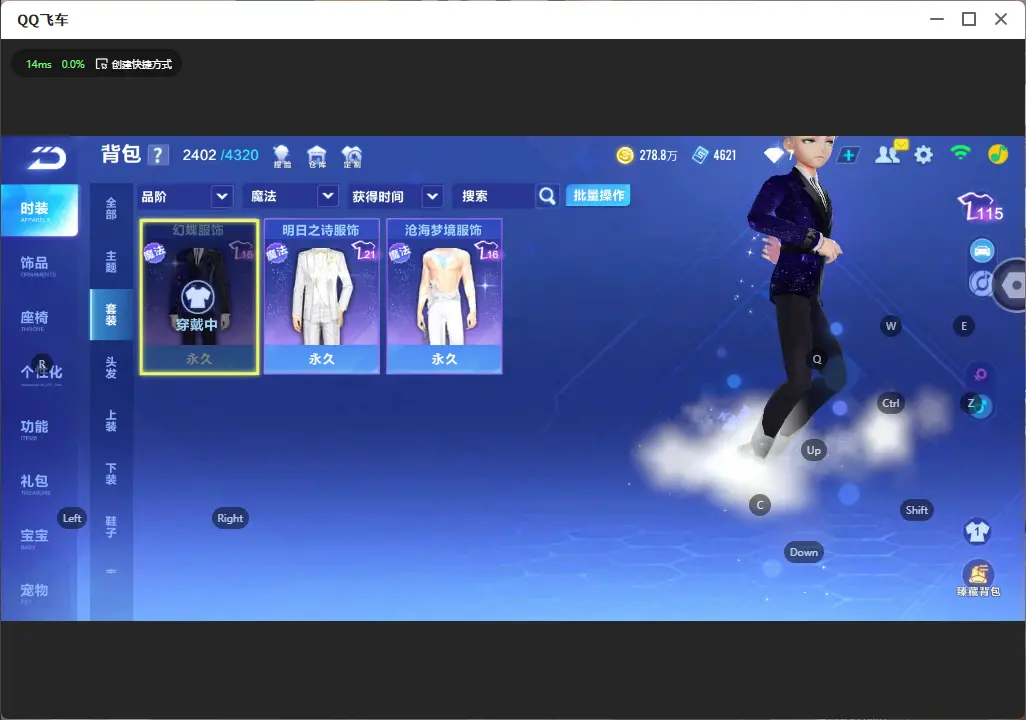Click the Up key overlay button
The height and width of the screenshot is (720, 1026).
(813, 450)
